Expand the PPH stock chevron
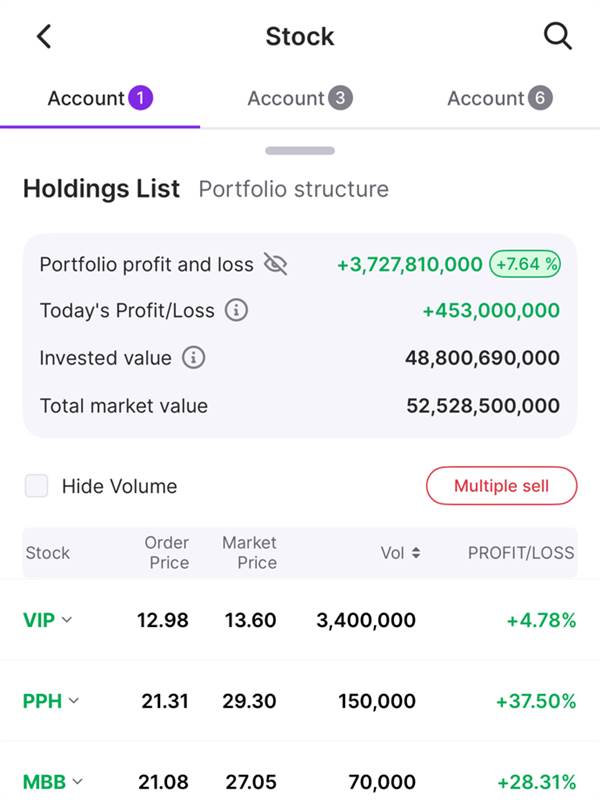600x800 pixels. (x=73, y=701)
